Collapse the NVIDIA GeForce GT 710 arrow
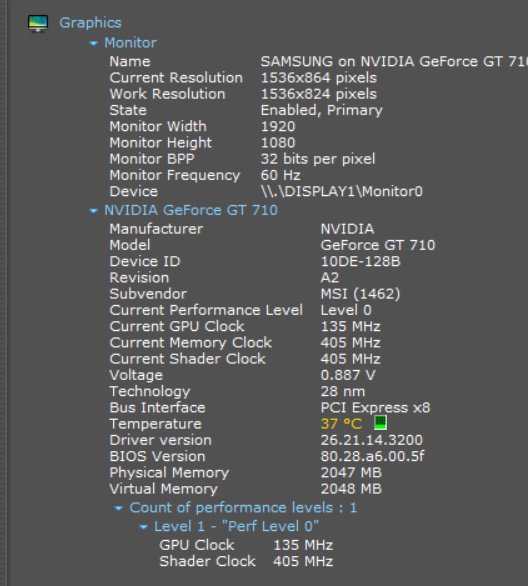Image resolution: width=528 pixels, height=586 pixels. [93, 211]
